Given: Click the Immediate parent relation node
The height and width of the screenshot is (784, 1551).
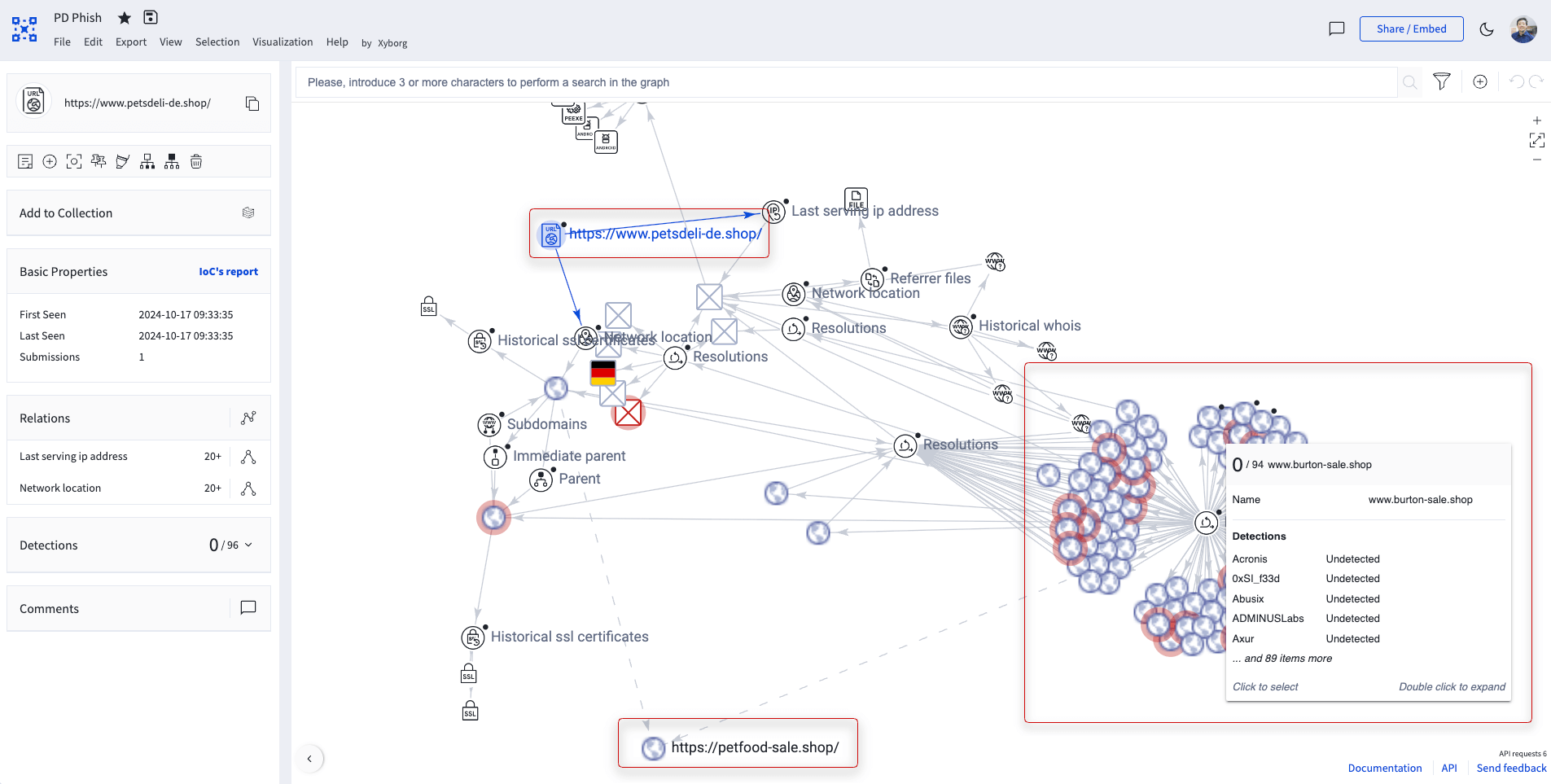Looking at the screenshot, I should pos(495,457).
